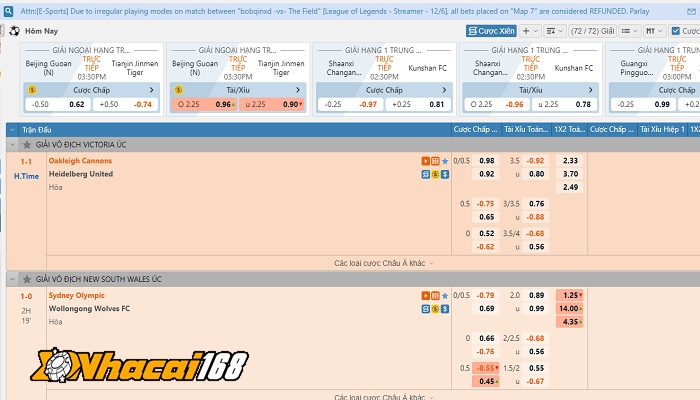Click the 1X2 Toà column header
The width and height of the screenshot is (700, 400).
pos(569,129)
